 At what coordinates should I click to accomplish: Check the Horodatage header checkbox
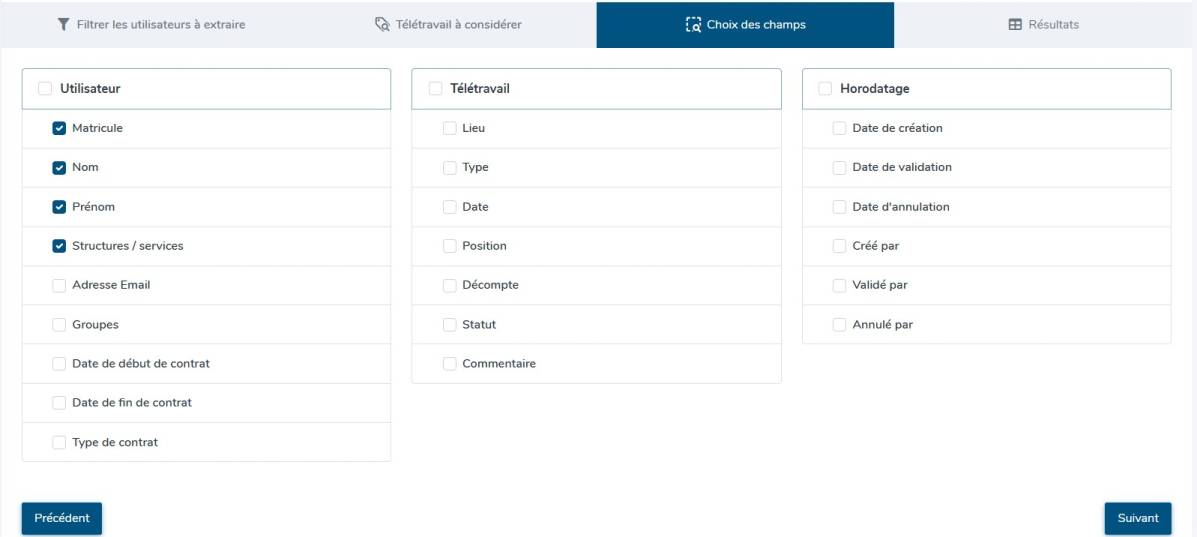tap(825, 89)
